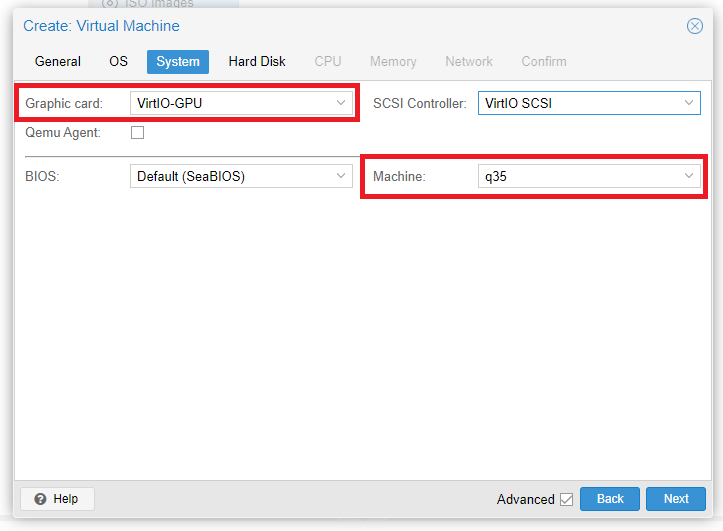Image resolution: width=723 pixels, height=531 pixels.
Task: Click the SCSI Controller label
Action: click(420, 103)
